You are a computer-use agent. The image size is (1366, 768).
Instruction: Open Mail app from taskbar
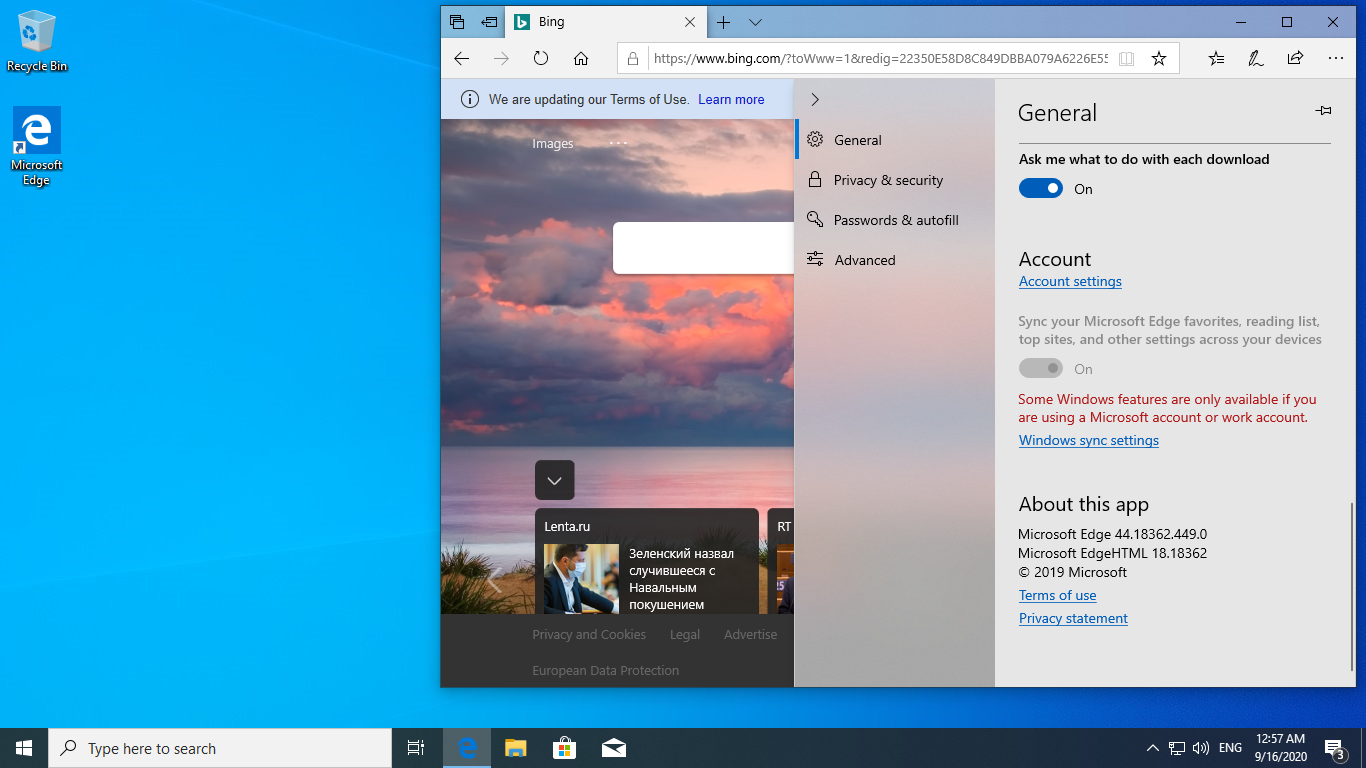click(x=614, y=748)
